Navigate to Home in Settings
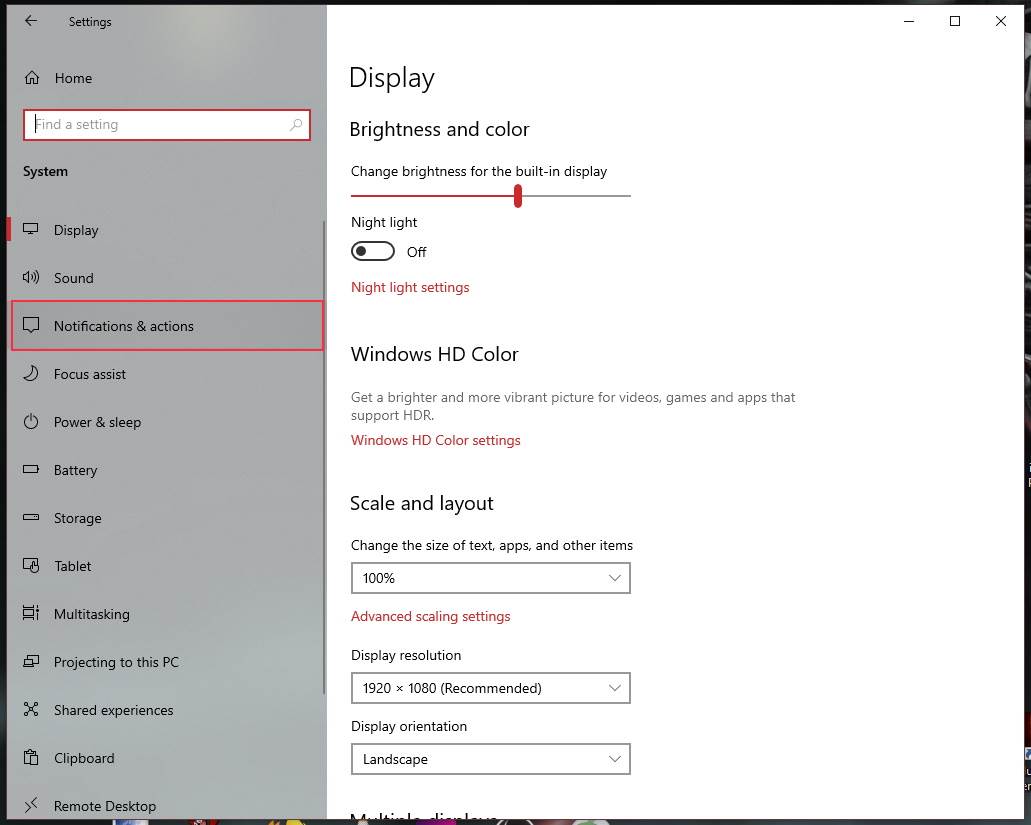This screenshot has width=1031, height=825. 72,78
